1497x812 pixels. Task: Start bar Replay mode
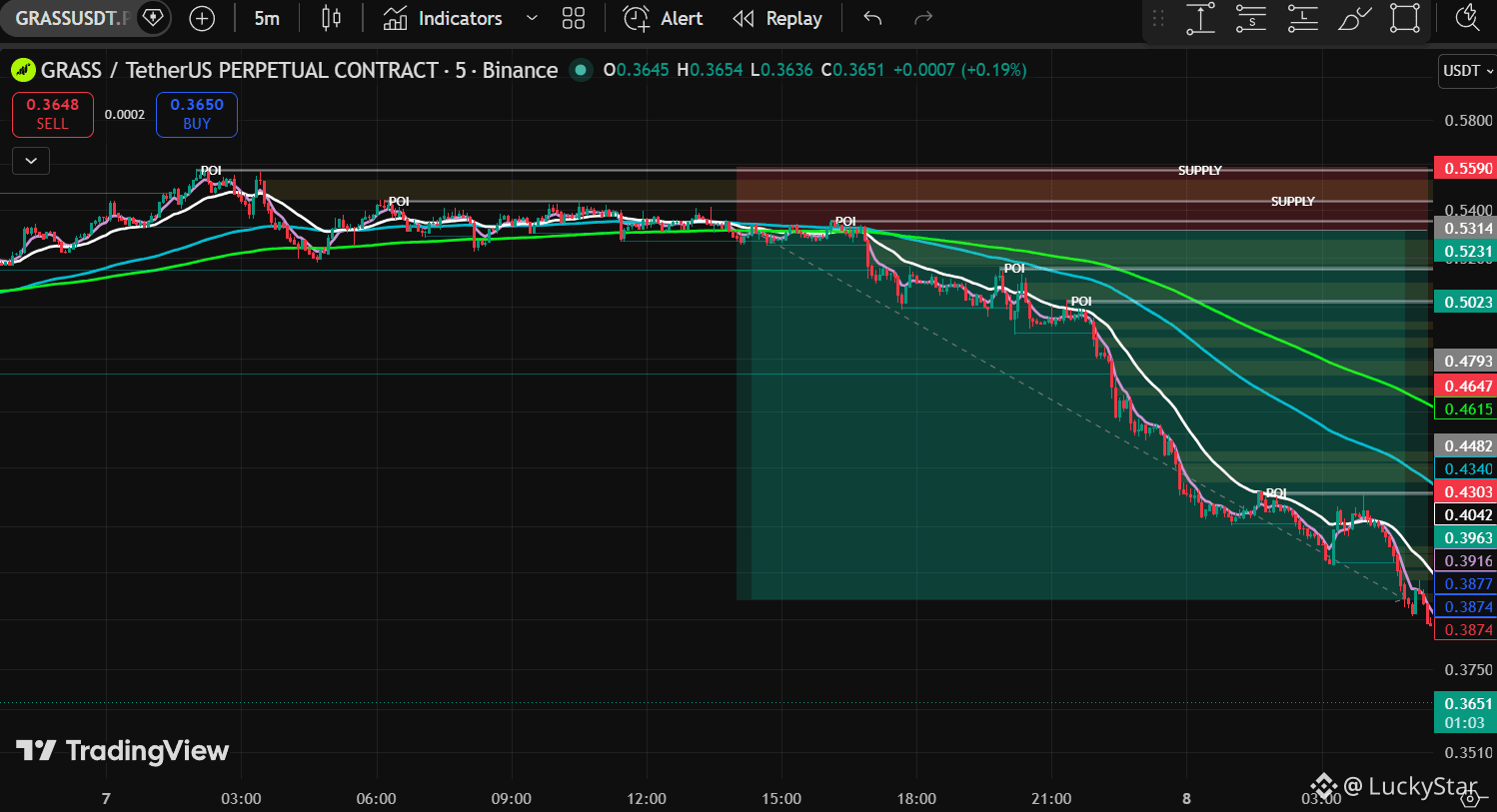(777, 18)
